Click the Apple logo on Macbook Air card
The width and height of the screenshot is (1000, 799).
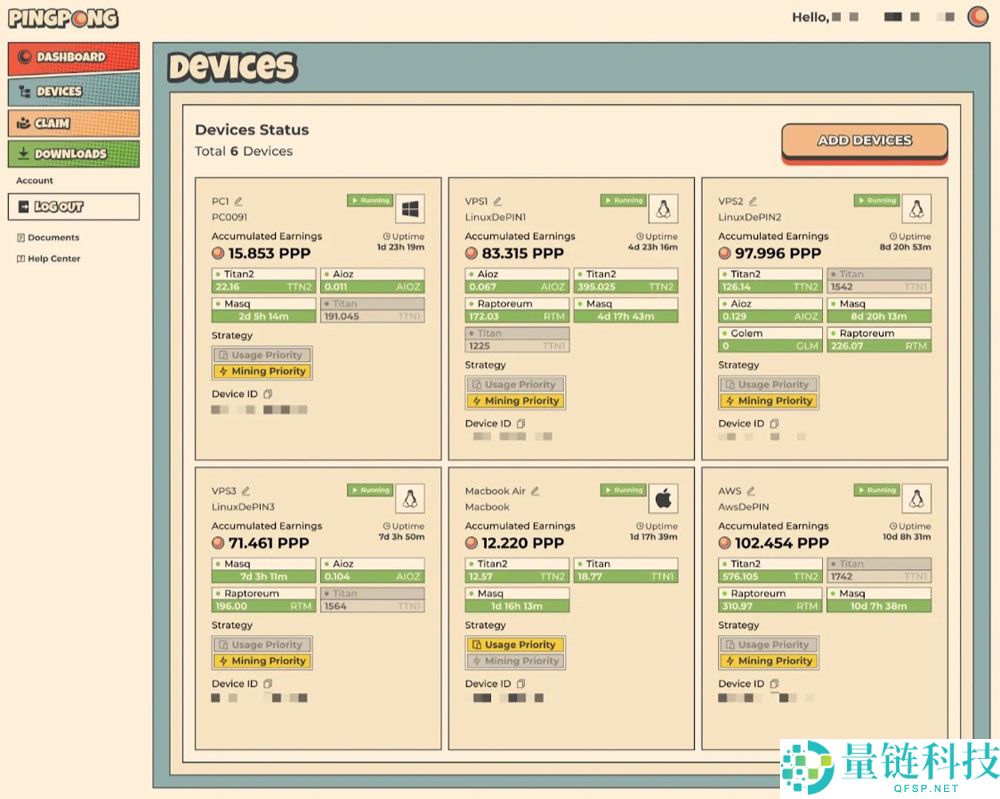[663, 498]
